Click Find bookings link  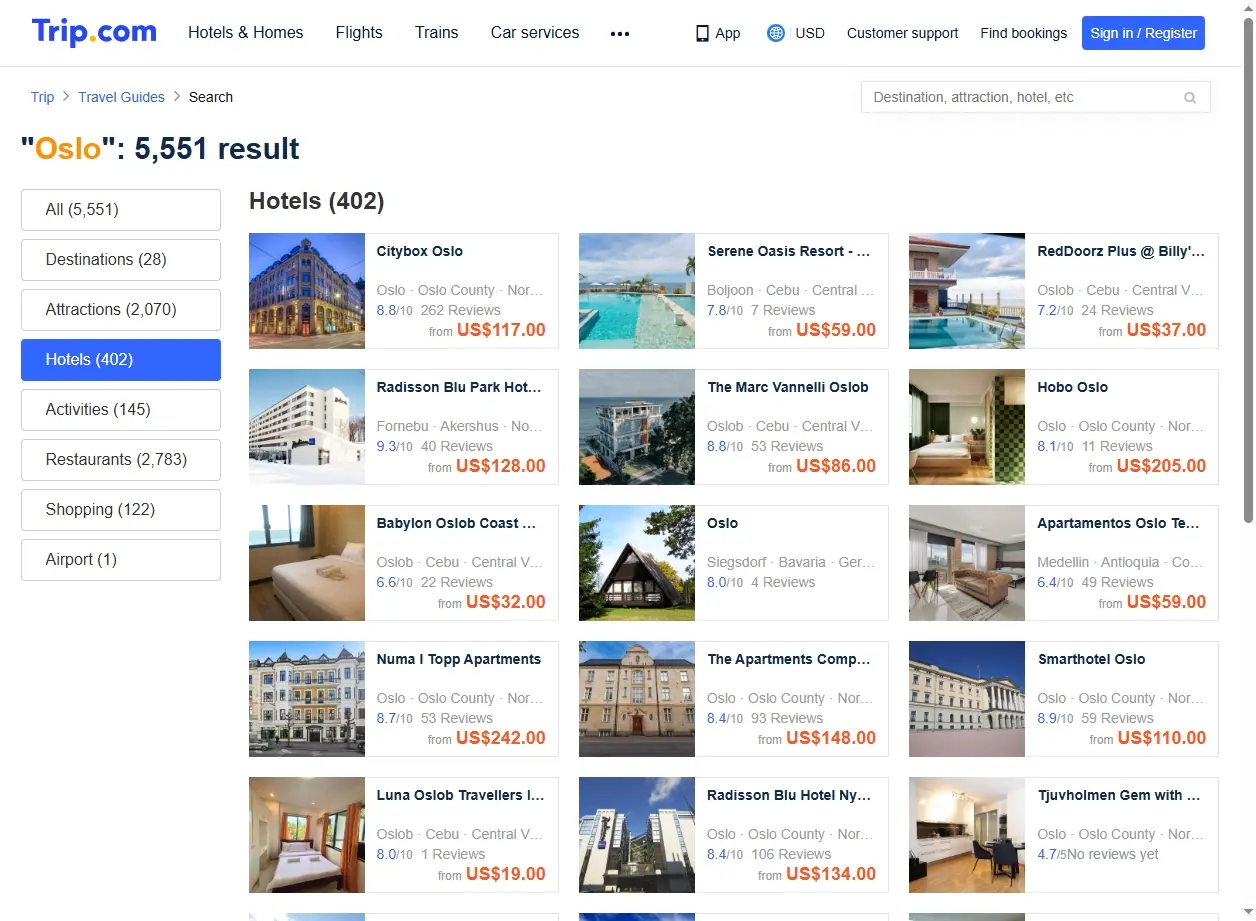click(1023, 33)
